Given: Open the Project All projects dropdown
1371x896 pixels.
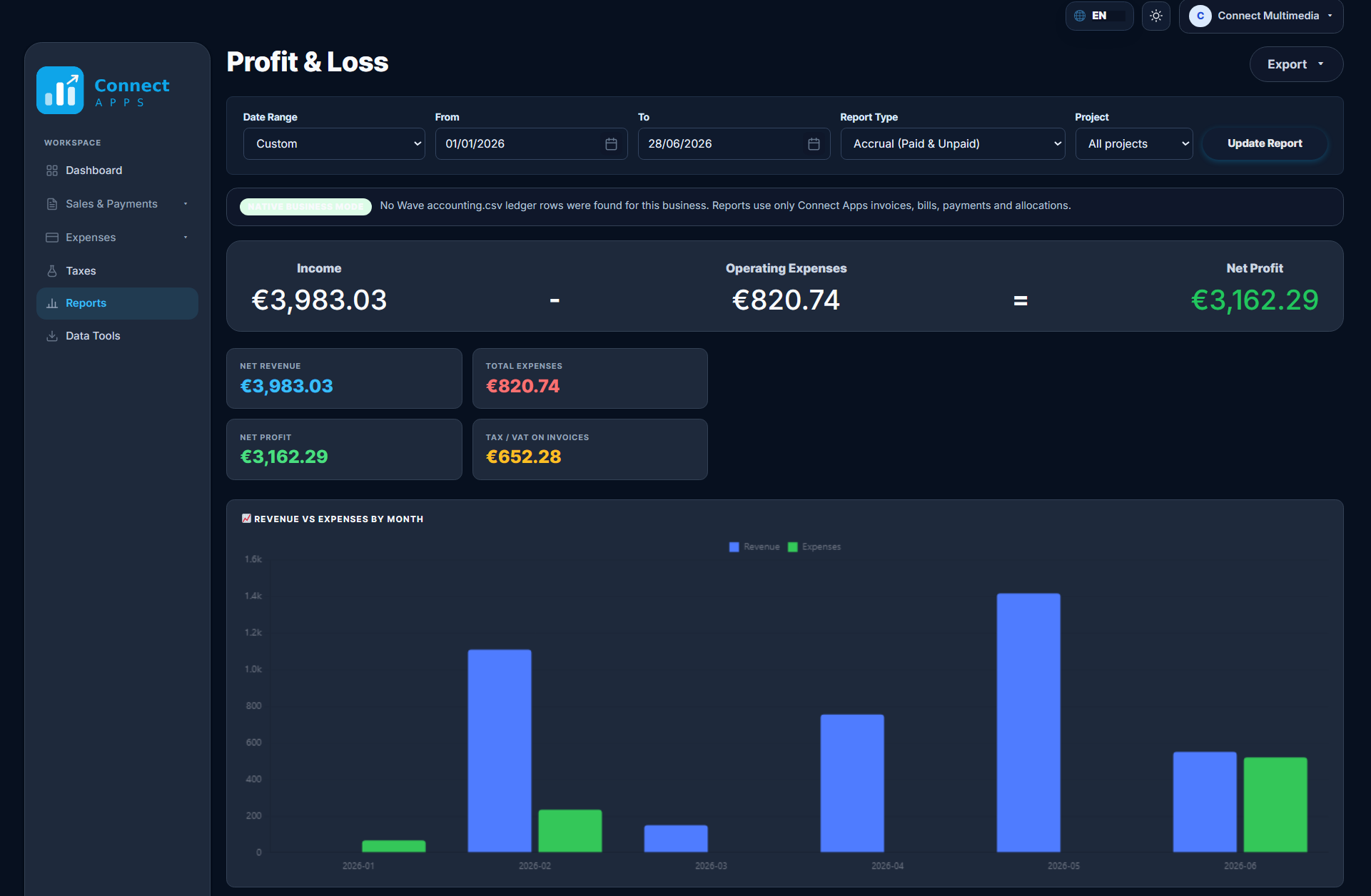Looking at the screenshot, I should pyautogui.click(x=1134, y=144).
